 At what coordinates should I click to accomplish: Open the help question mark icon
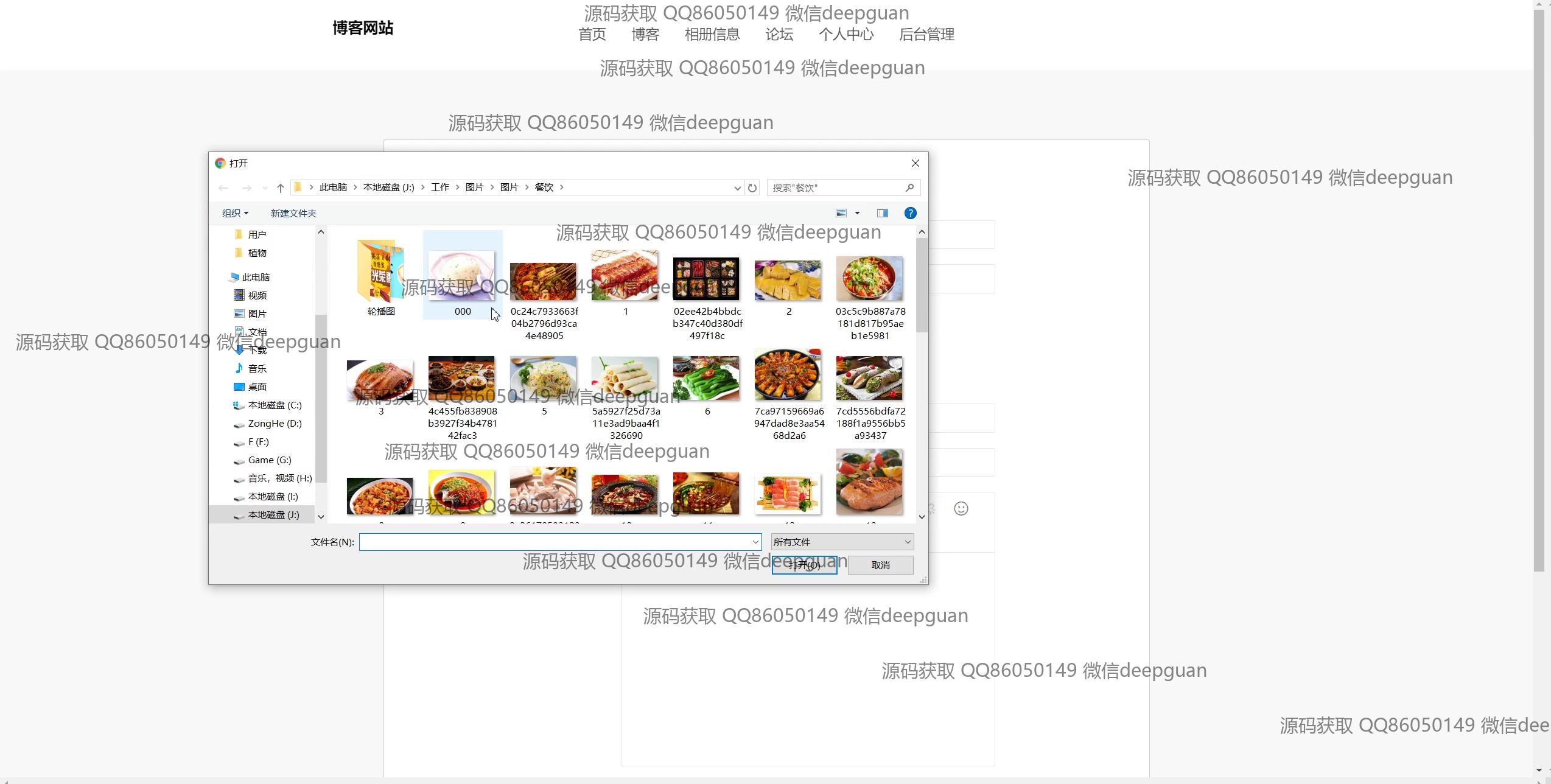click(910, 213)
